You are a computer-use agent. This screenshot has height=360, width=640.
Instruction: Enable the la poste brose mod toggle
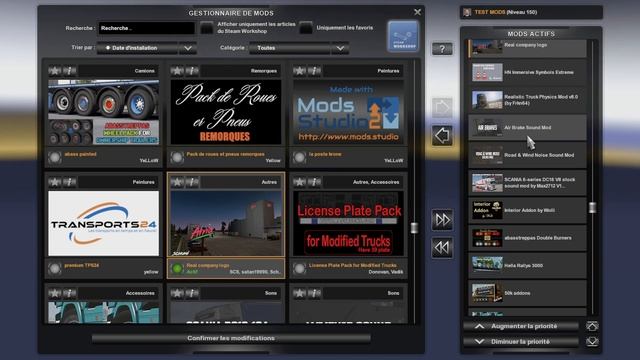(300, 158)
